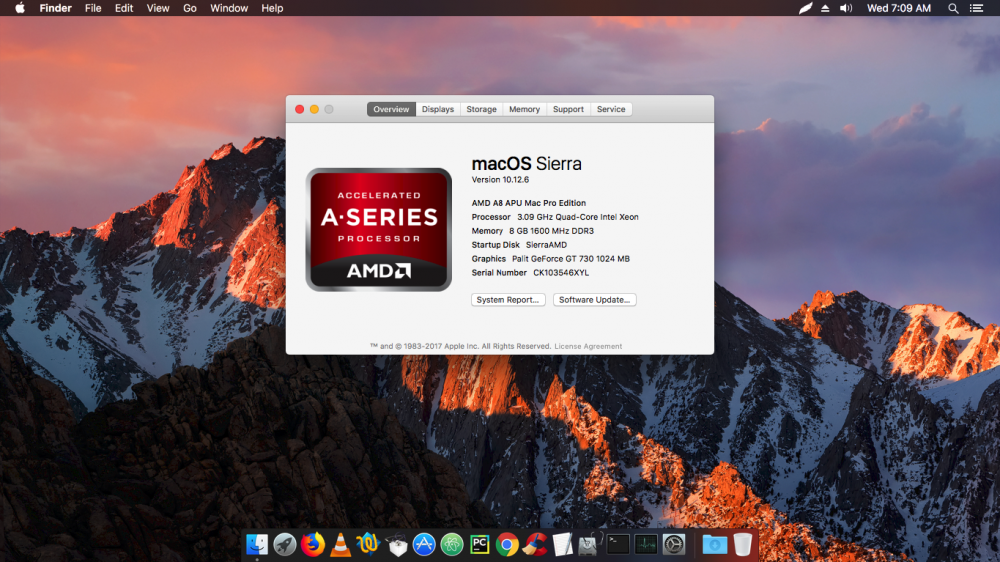Open the View menu
Screen dimensions: 1000x562
point(158,8)
